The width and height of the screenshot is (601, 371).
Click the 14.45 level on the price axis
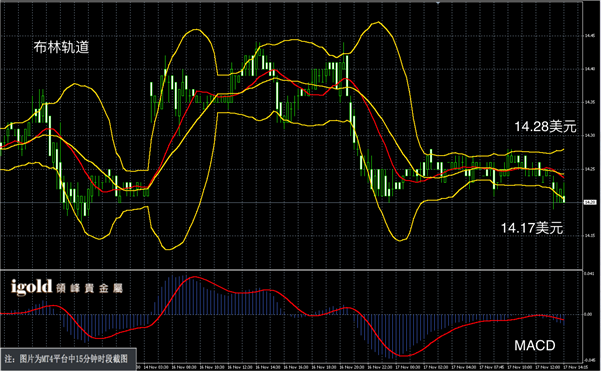pyautogui.click(x=590, y=36)
